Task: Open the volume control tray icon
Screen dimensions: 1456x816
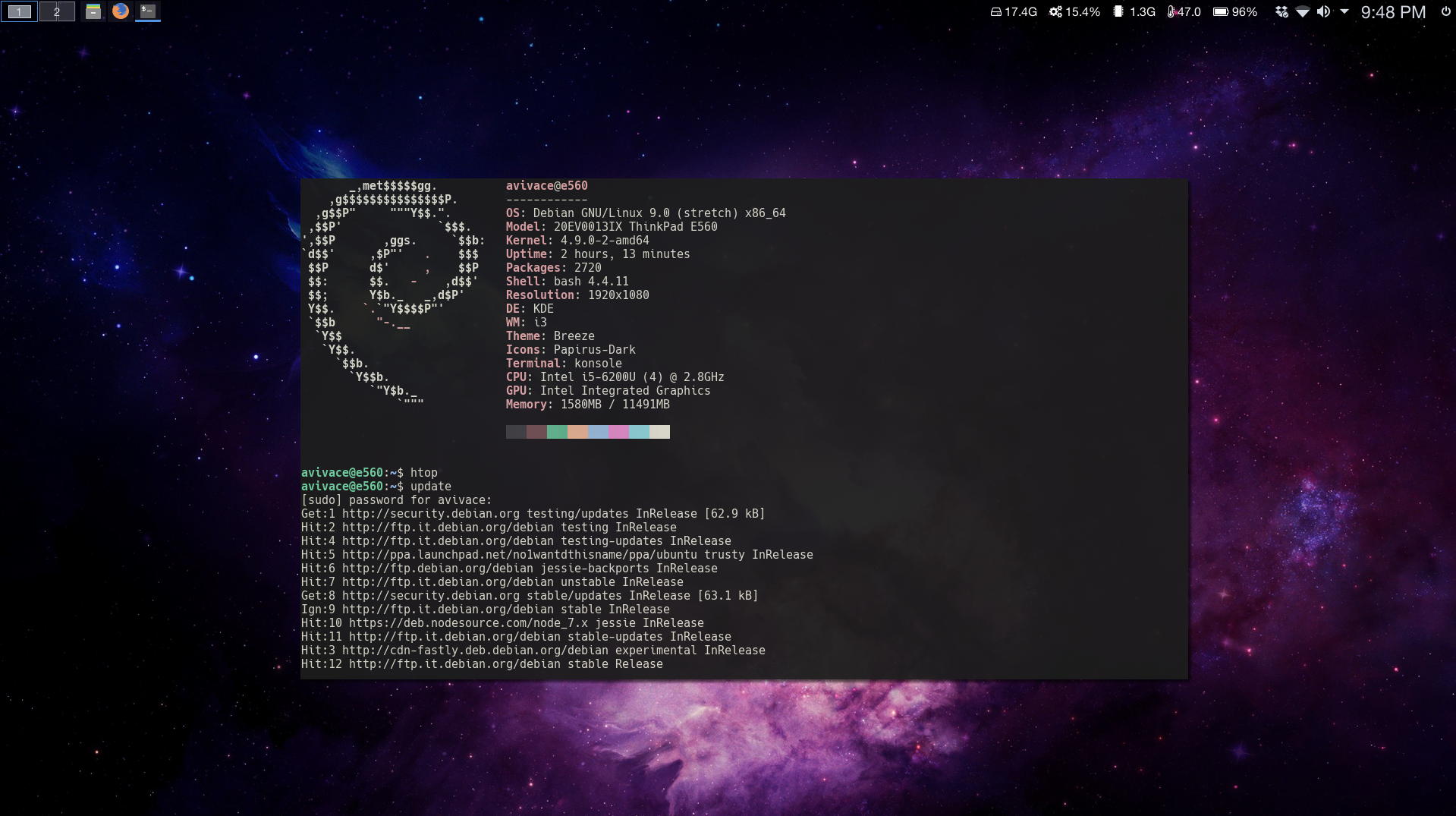Action: click(1323, 12)
